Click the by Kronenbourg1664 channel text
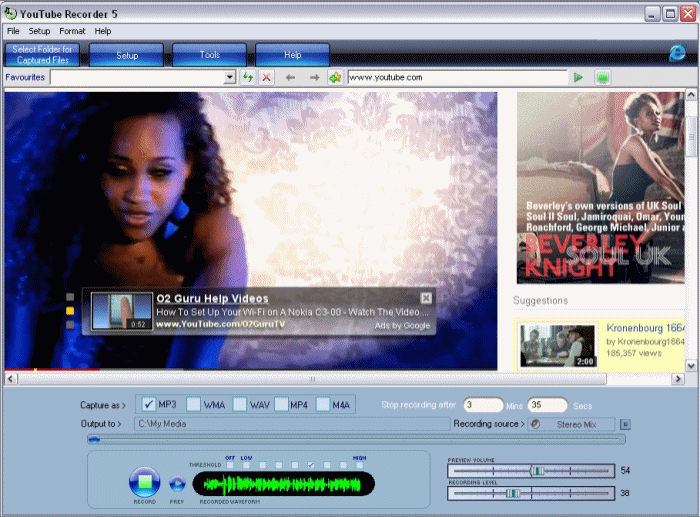700x517 pixels. point(645,342)
